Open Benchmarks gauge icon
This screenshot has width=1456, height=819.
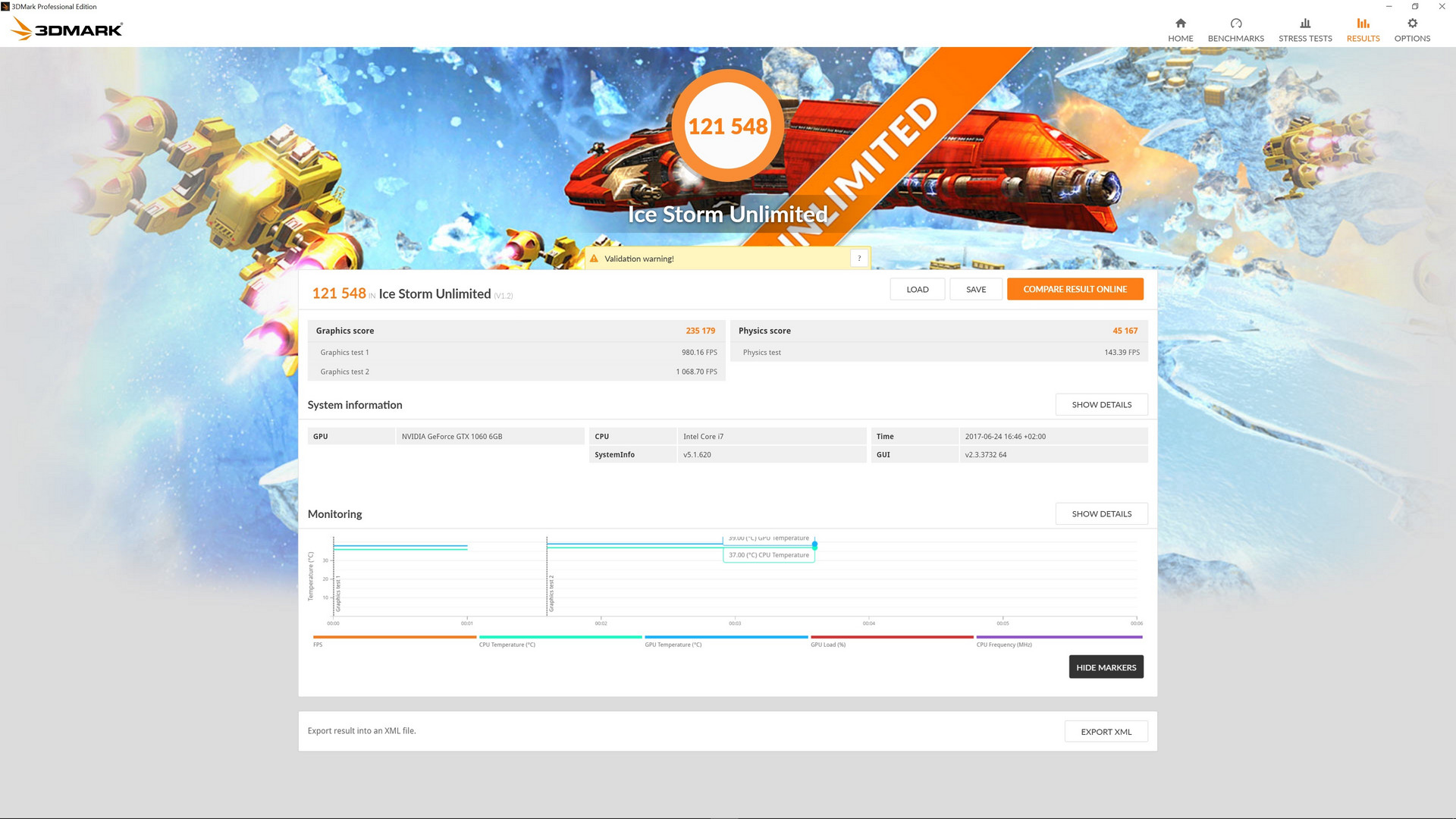pos(1235,24)
